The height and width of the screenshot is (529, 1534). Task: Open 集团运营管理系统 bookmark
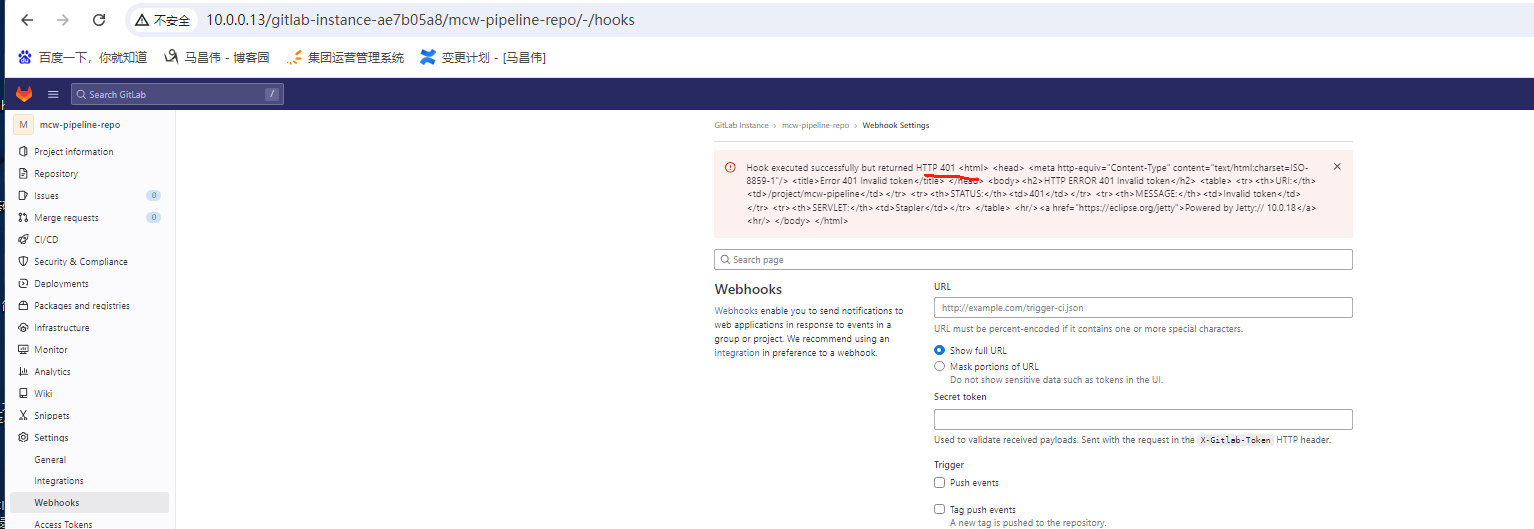click(345, 57)
